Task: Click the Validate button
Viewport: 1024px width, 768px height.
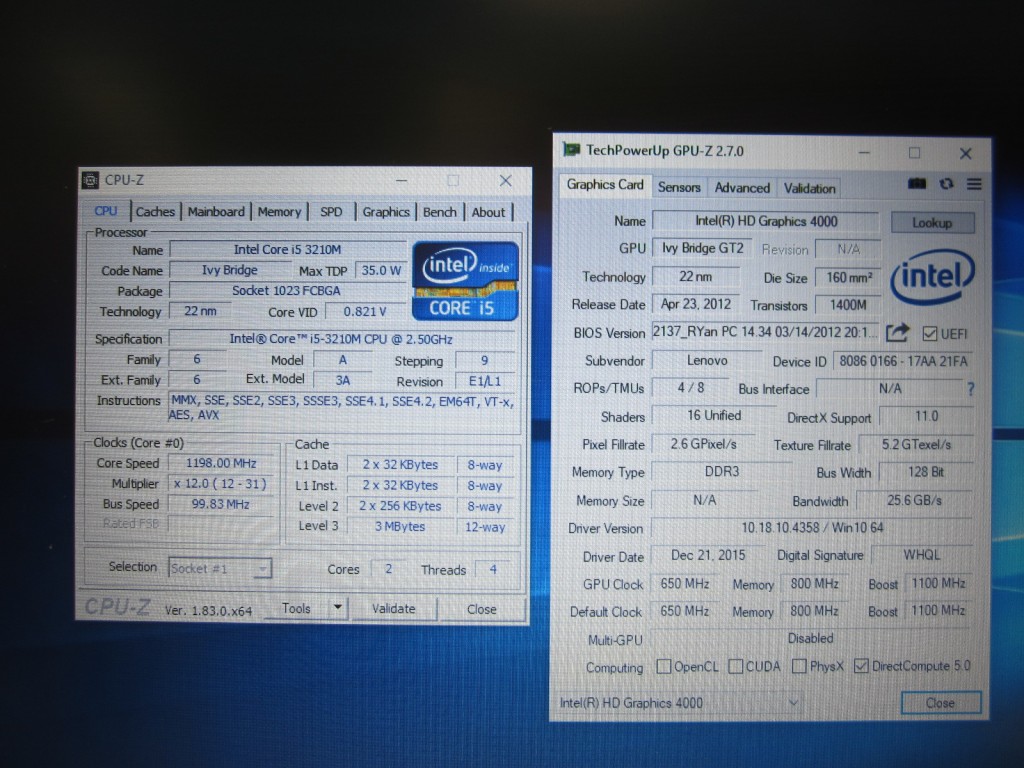Action: pos(393,608)
